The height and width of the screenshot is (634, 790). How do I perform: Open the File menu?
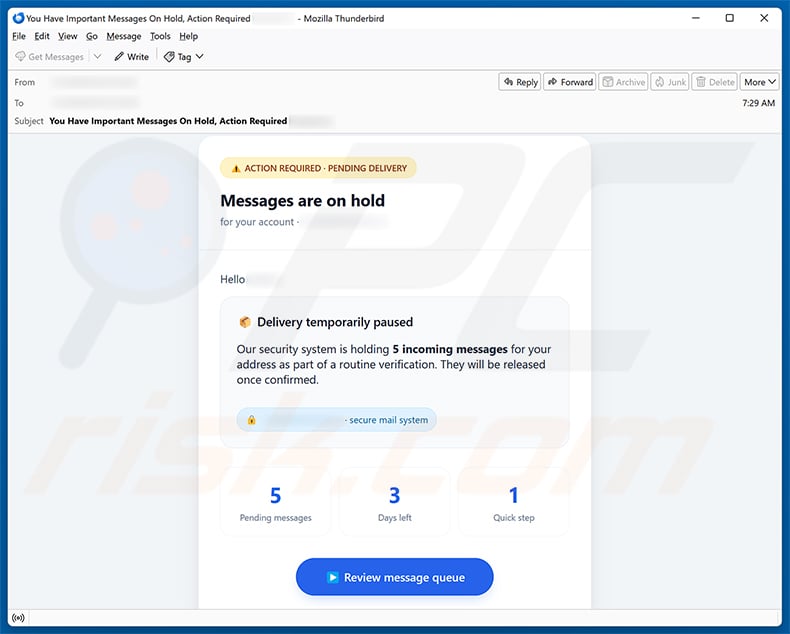click(19, 36)
